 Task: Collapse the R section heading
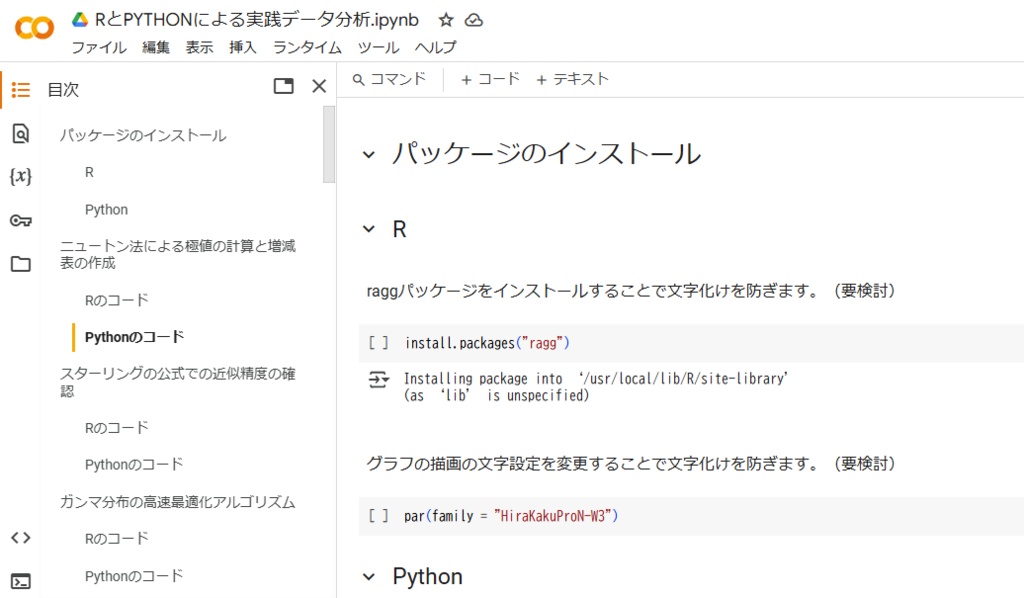coord(368,228)
